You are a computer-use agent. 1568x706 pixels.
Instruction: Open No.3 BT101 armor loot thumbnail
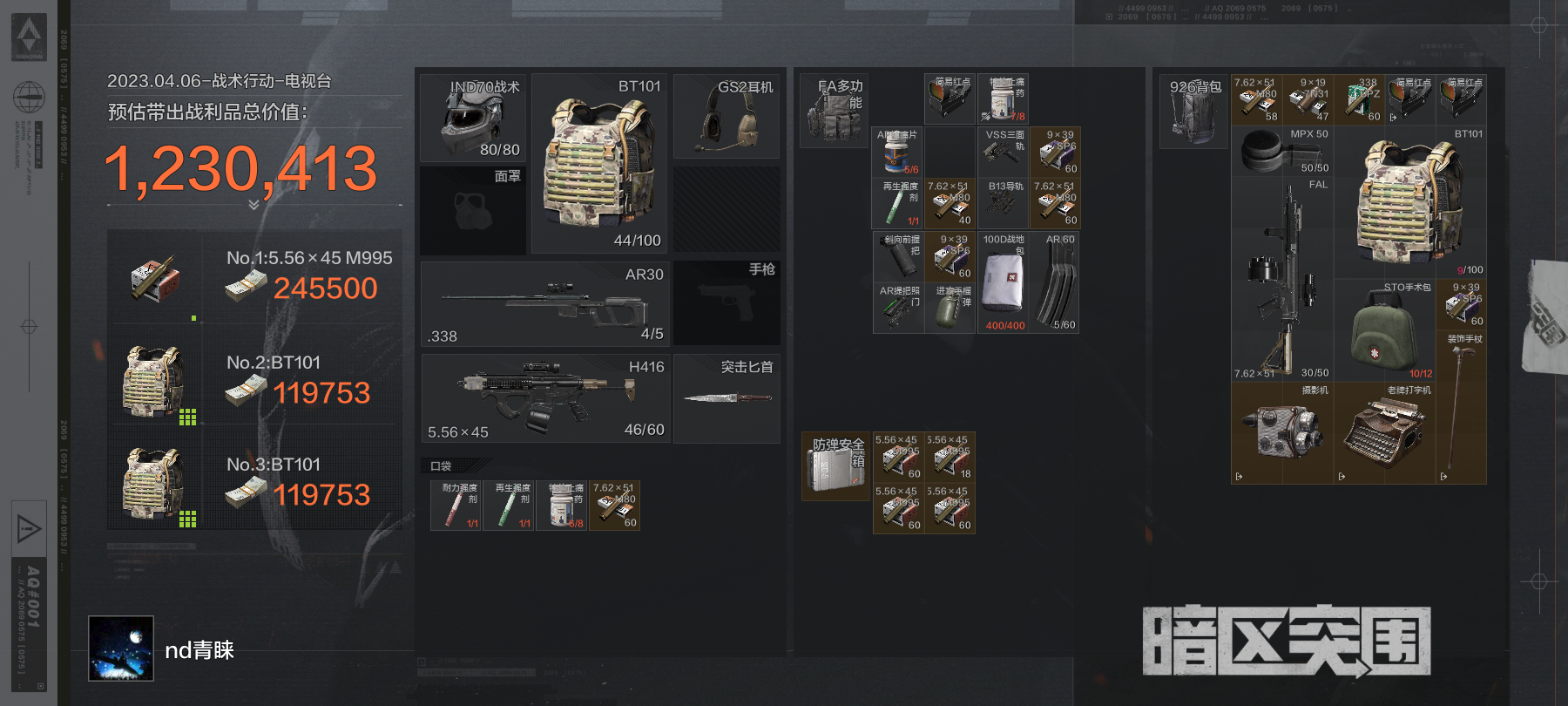[x=154, y=484]
